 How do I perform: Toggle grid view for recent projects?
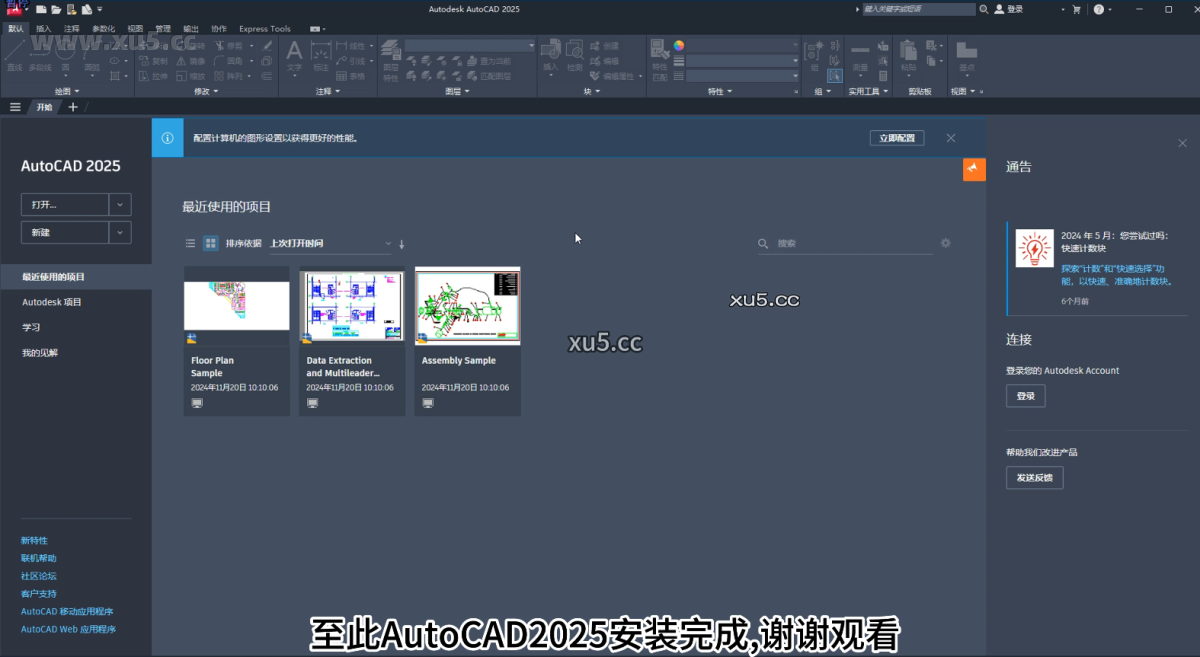coord(211,243)
